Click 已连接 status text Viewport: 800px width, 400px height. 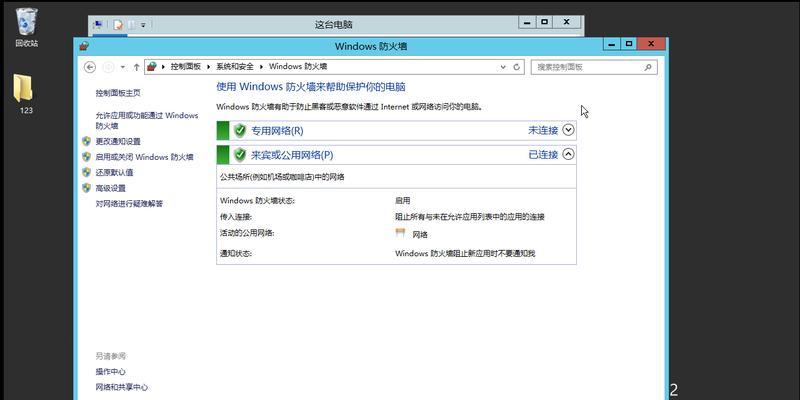[x=543, y=155]
